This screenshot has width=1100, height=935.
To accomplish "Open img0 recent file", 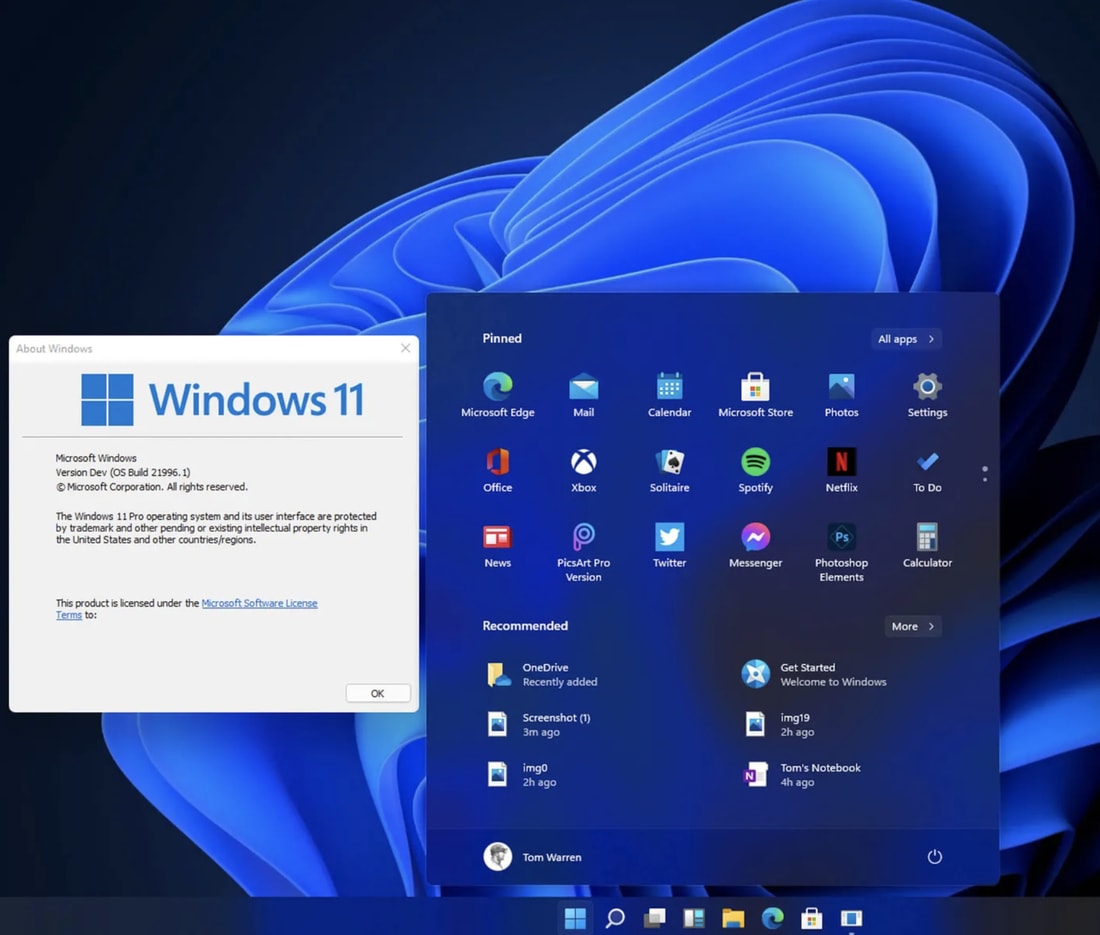I will point(522,775).
